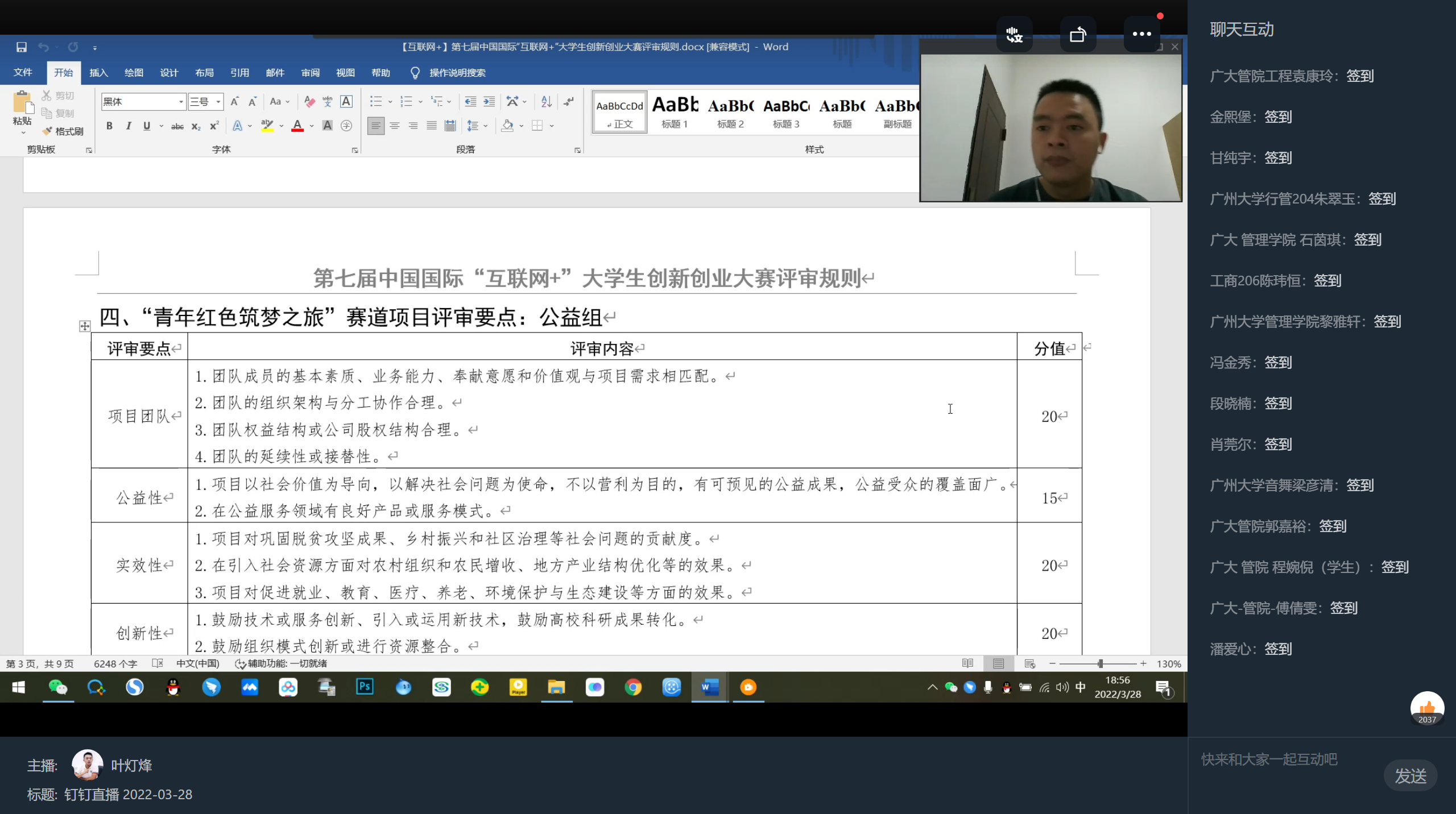The image size is (1456, 814).
Task: Click the 发送 (Send) chat button
Action: coord(1410,776)
